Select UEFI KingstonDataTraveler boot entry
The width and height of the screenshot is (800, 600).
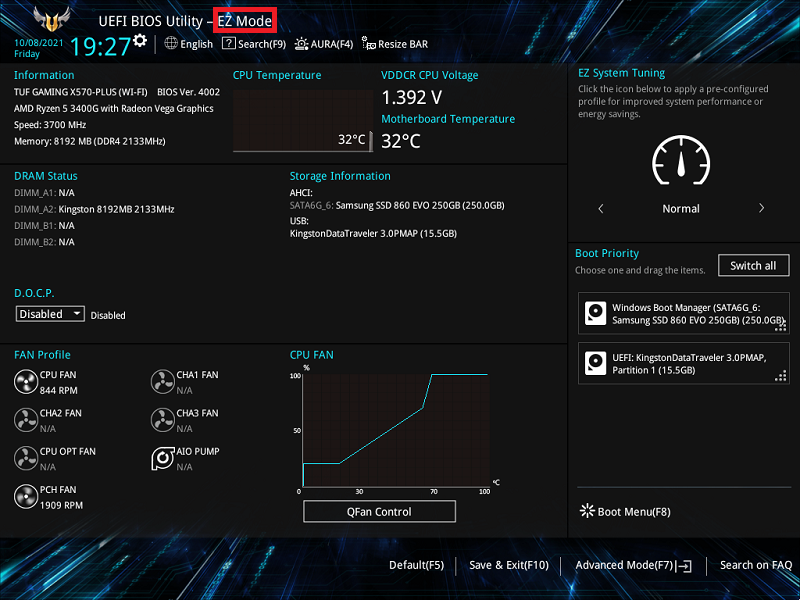click(x=683, y=363)
